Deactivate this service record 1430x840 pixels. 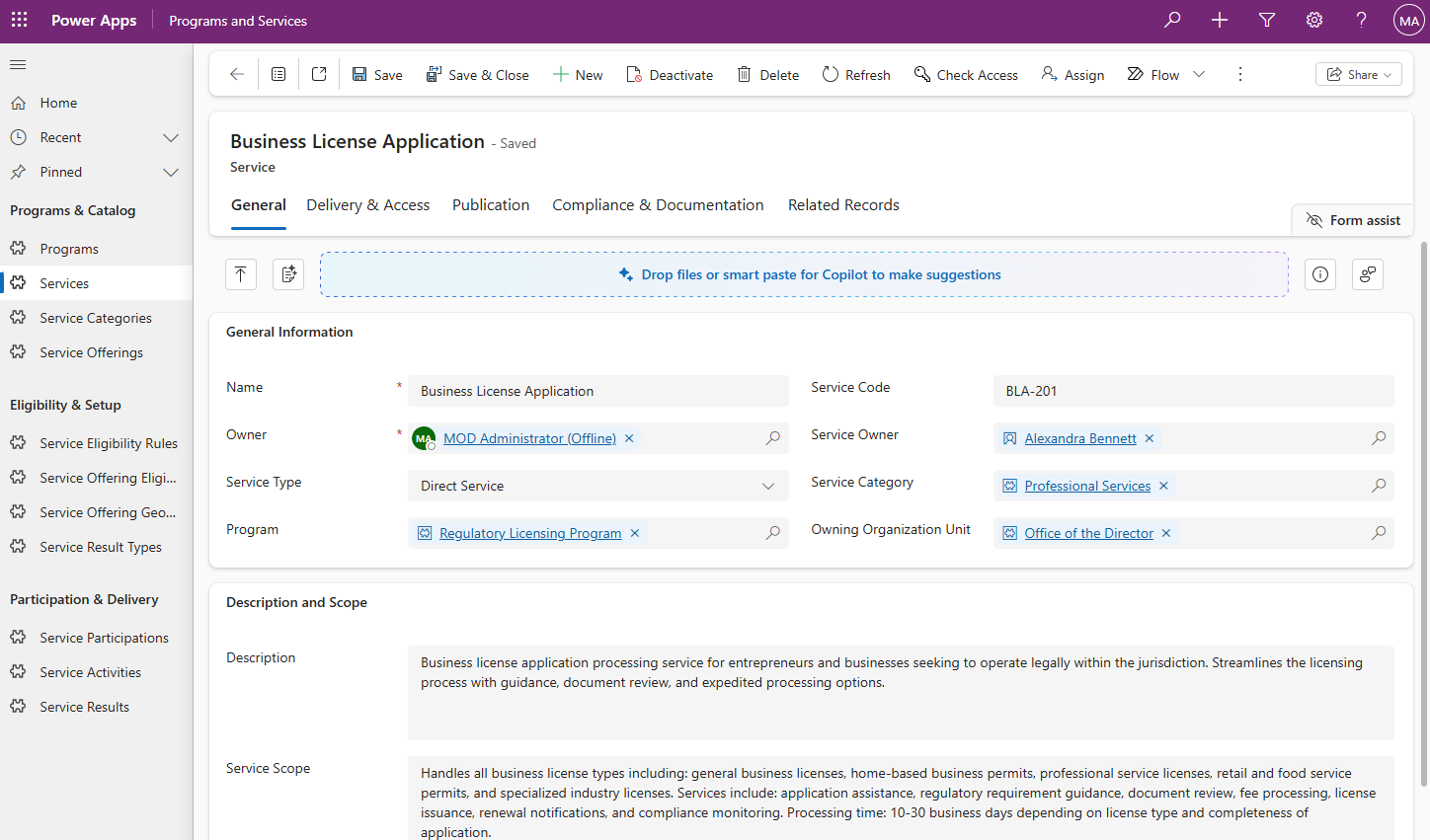[670, 75]
